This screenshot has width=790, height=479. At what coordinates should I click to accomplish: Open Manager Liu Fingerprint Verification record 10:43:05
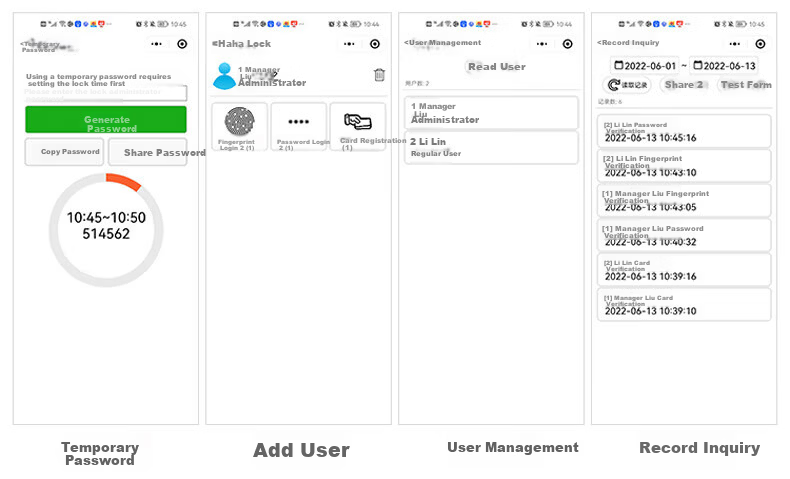684,200
